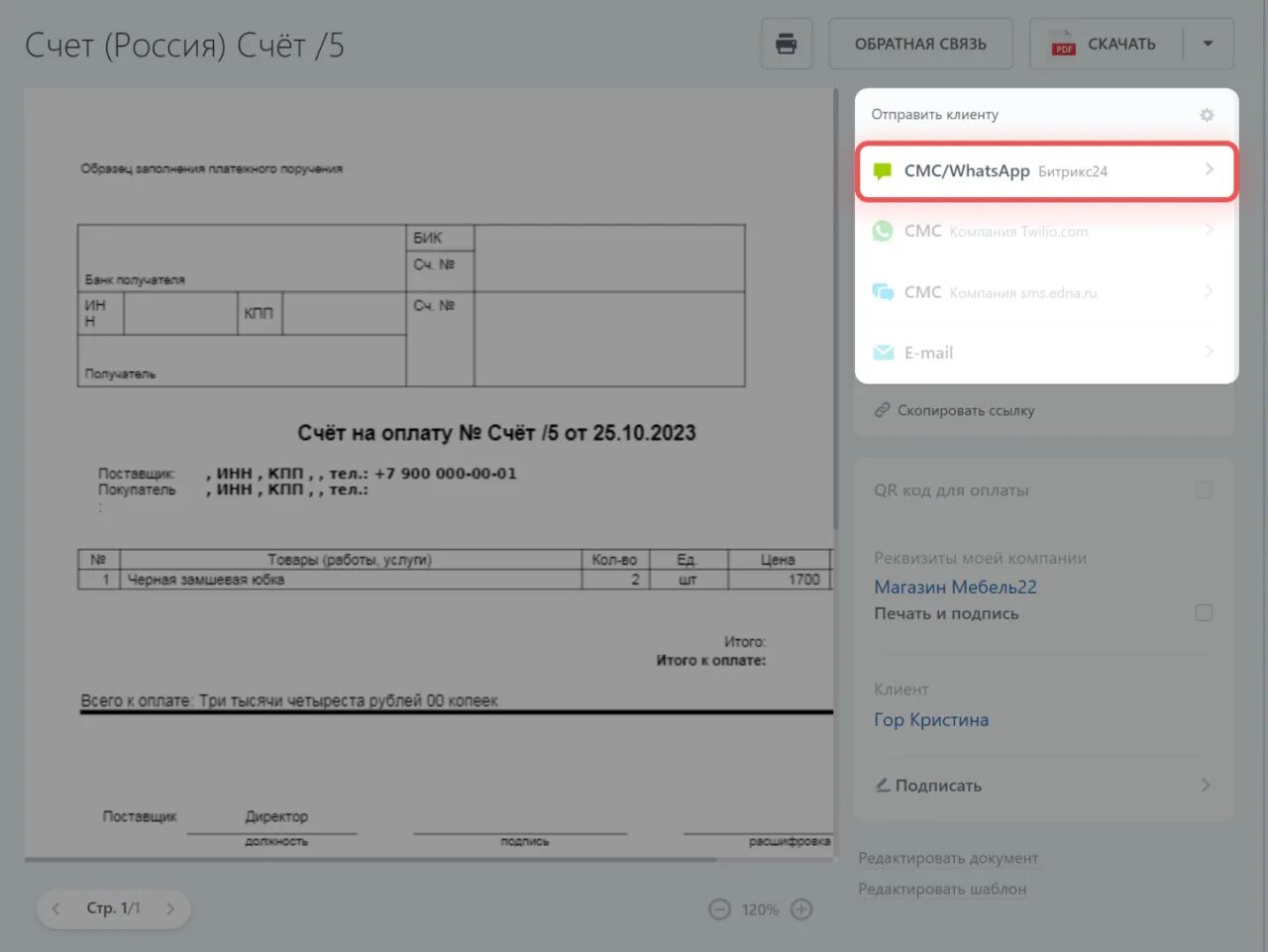1268x952 pixels.
Task: Click the invoice title Счёт на оплату
Action: tap(497, 433)
